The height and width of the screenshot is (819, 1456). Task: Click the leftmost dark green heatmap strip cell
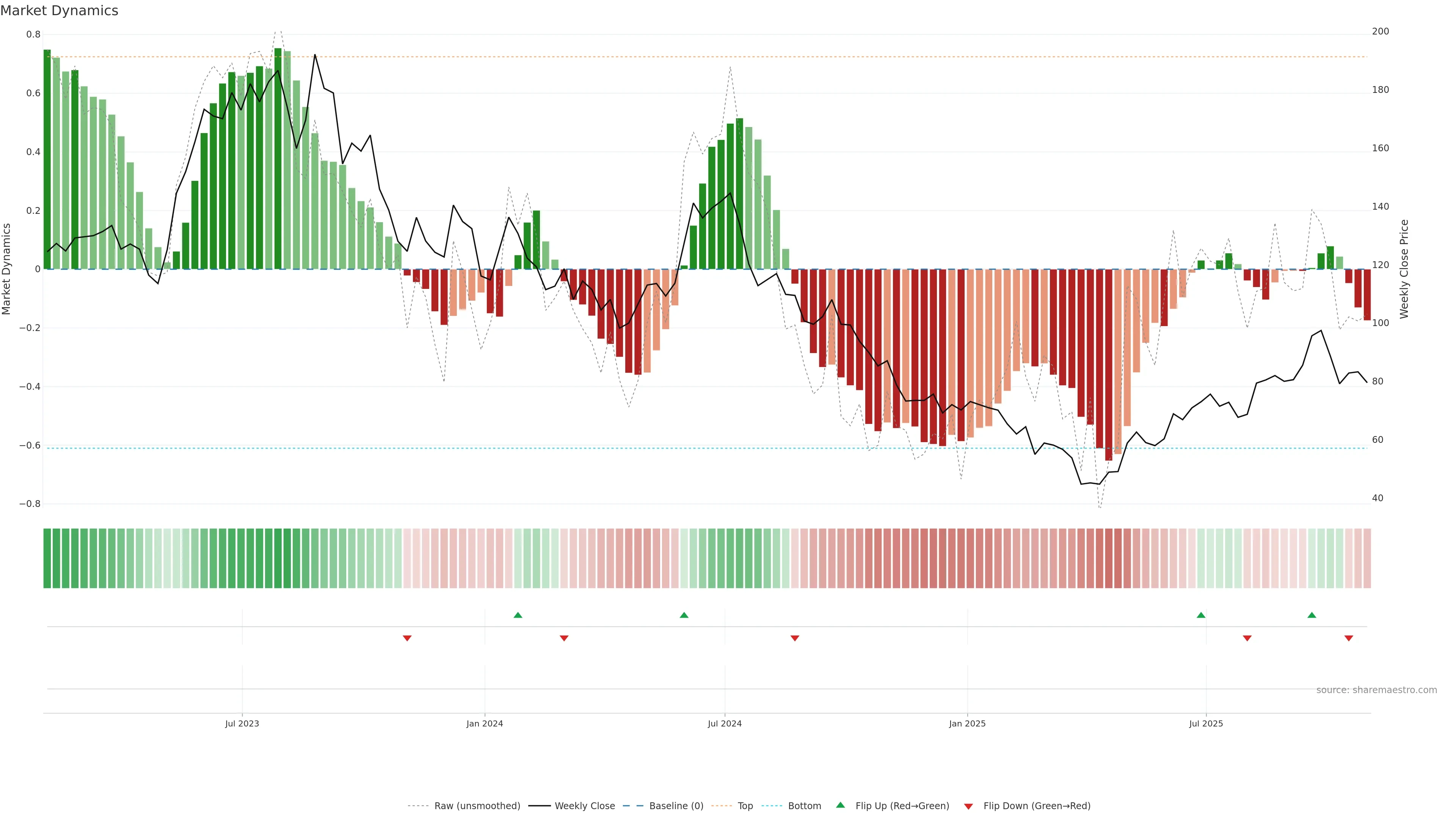47,559
